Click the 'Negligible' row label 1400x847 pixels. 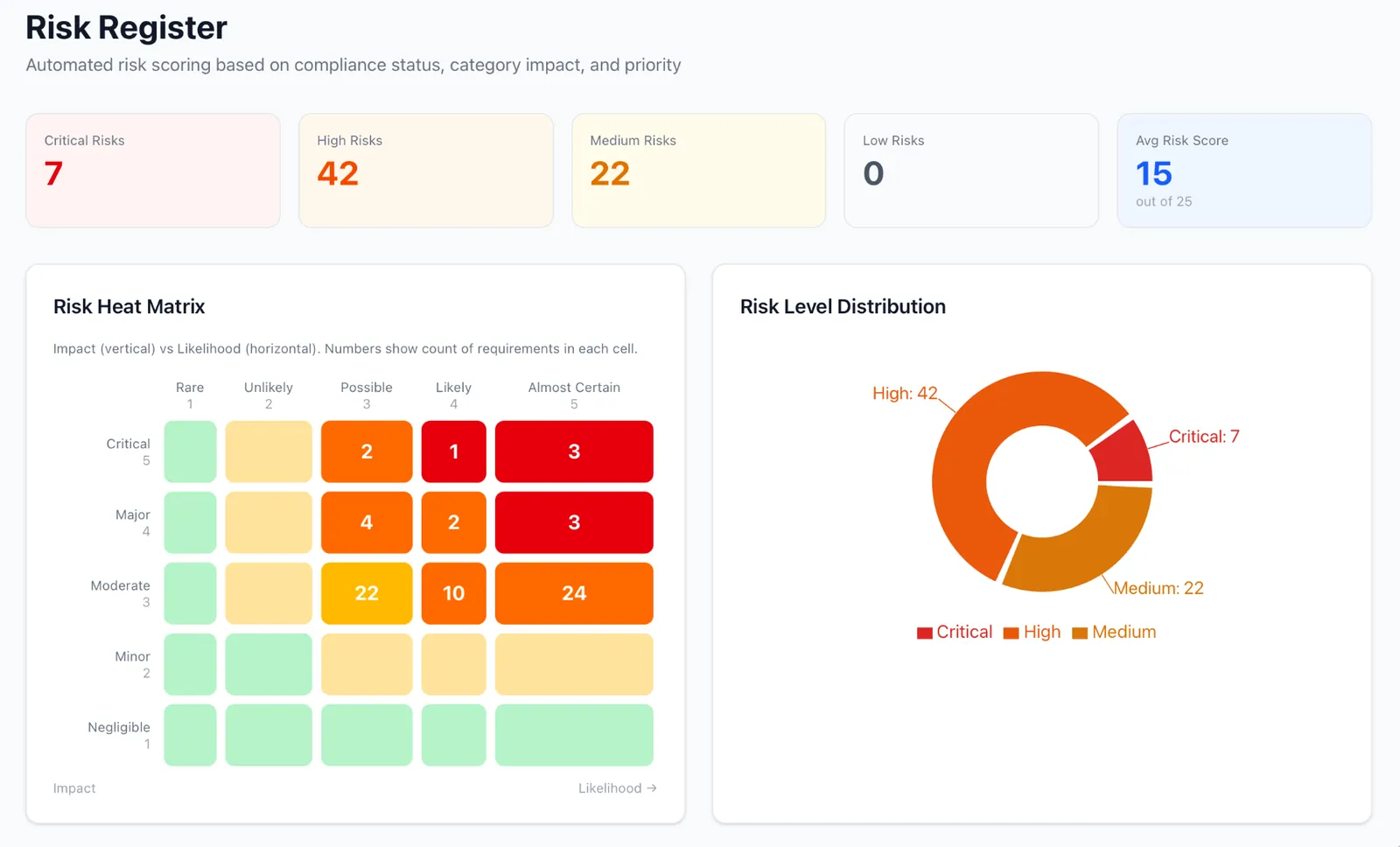(x=119, y=727)
